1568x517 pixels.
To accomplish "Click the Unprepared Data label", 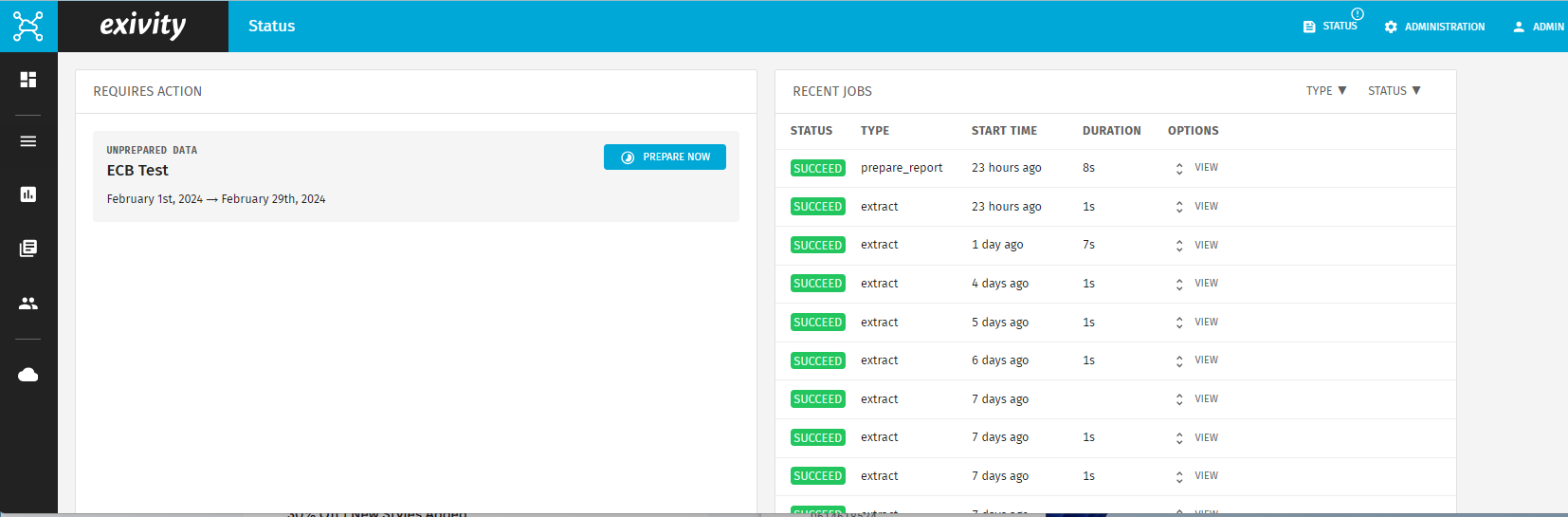I will point(152,150).
